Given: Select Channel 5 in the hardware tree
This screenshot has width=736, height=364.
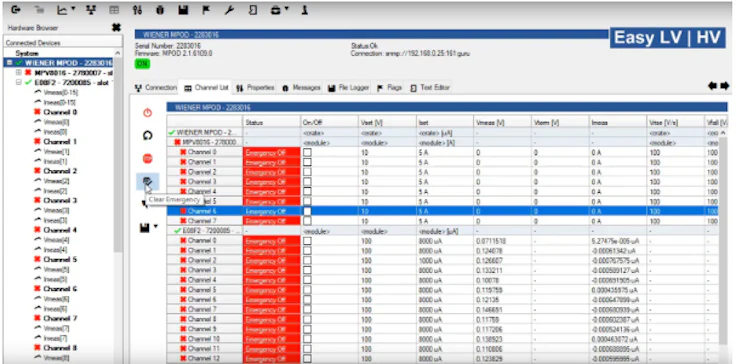Looking at the screenshot, I should click(x=60, y=259).
